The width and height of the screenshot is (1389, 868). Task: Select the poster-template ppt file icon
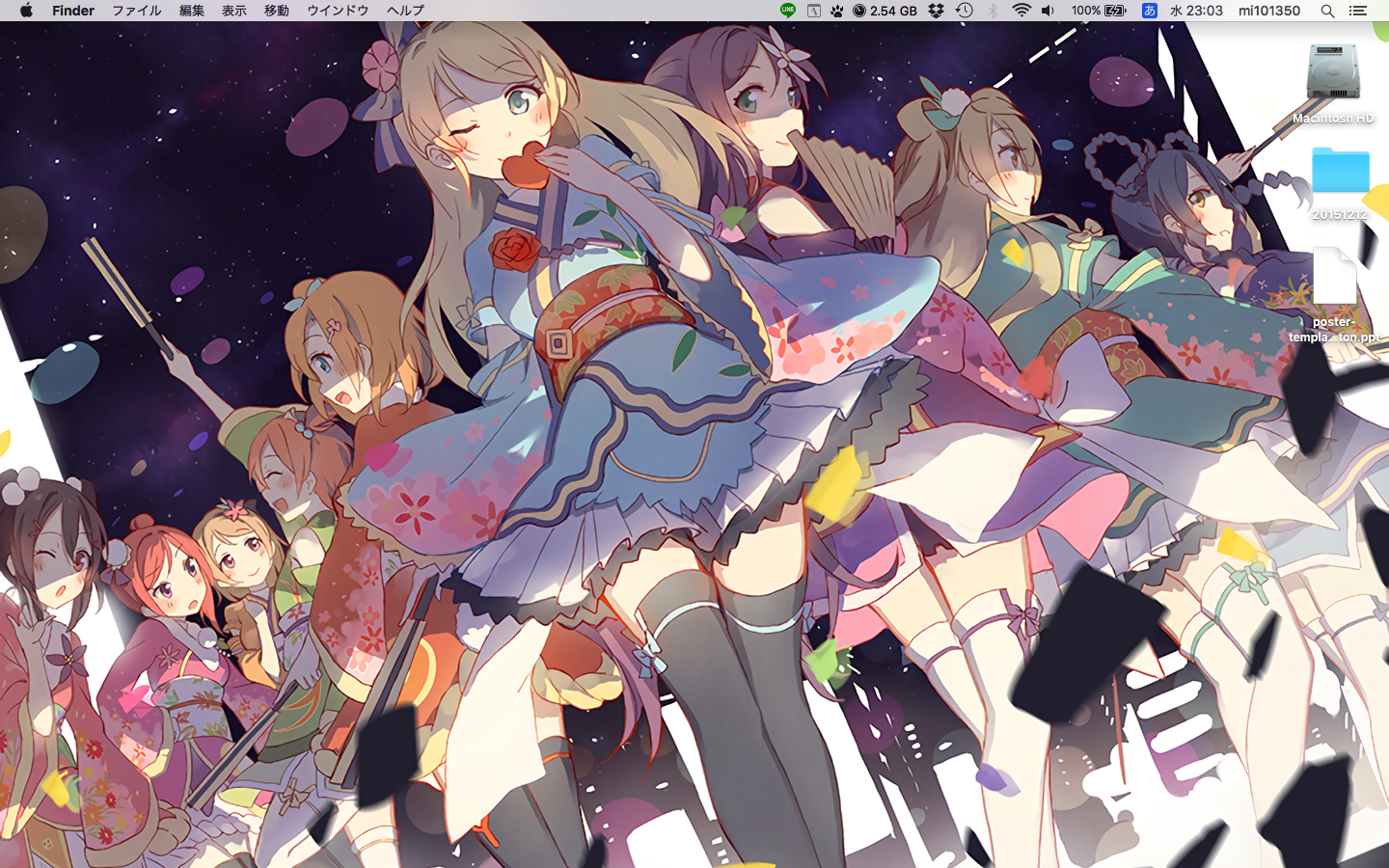click(x=1334, y=275)
